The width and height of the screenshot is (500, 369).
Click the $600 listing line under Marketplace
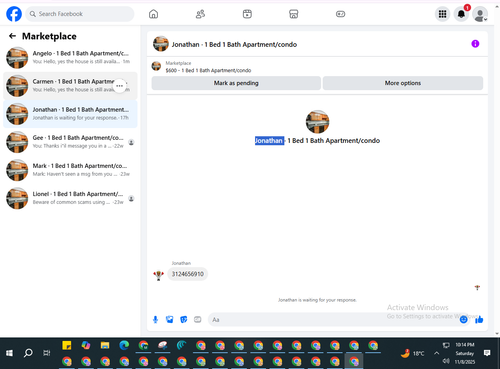click(208, 70)
